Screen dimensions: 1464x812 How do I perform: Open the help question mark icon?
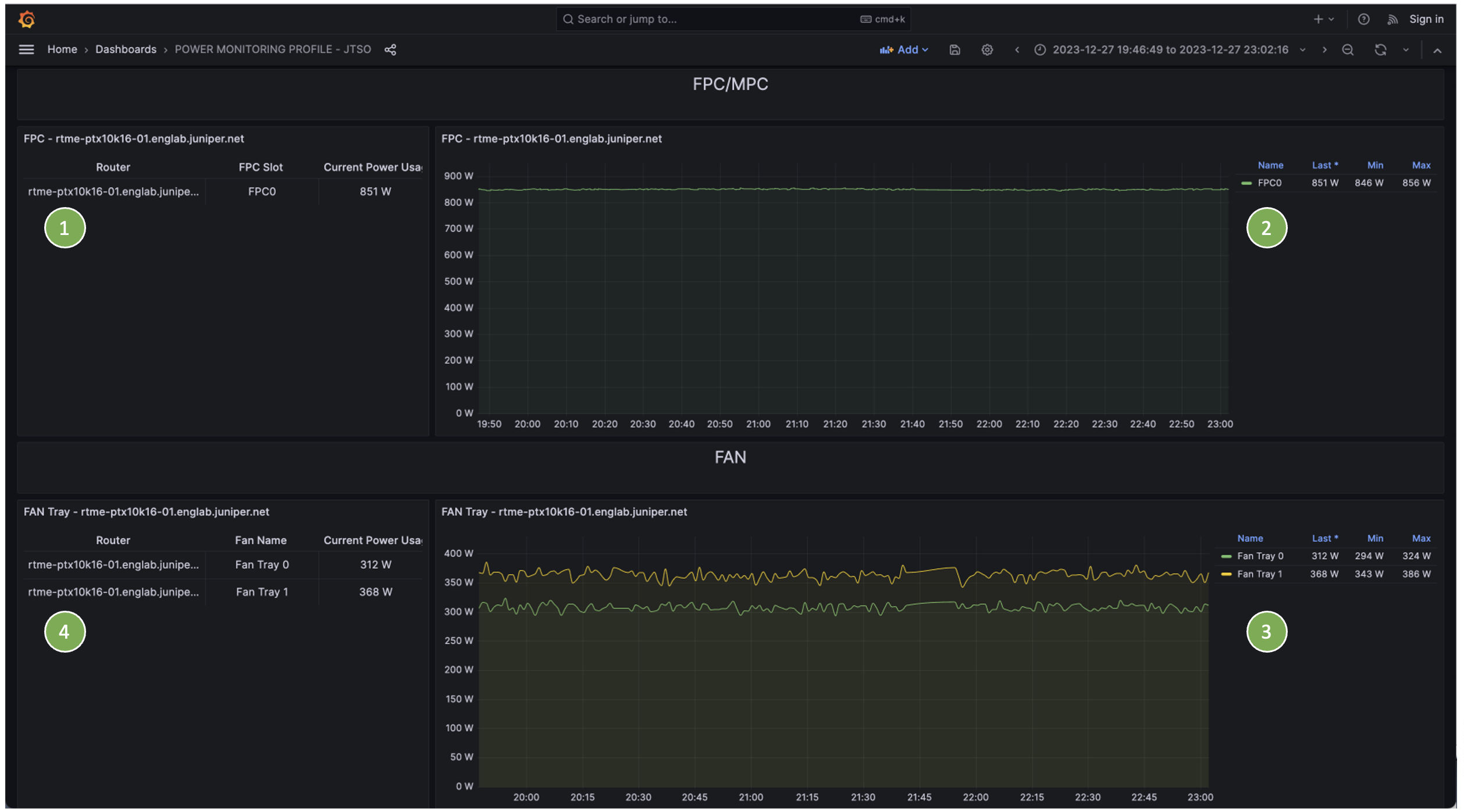coord(1363,19)
